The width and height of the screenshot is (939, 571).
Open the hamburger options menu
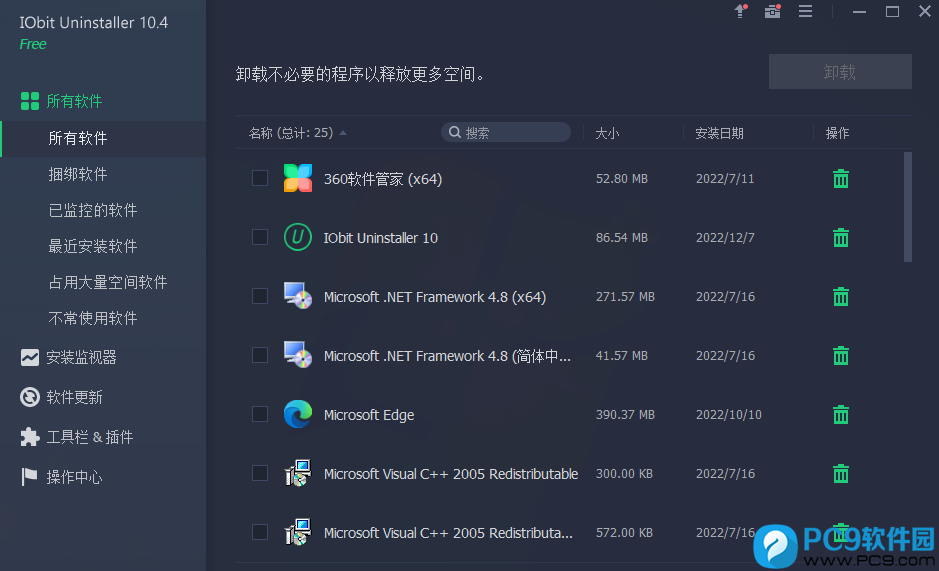pyautogui.click(x=805, y=11)
